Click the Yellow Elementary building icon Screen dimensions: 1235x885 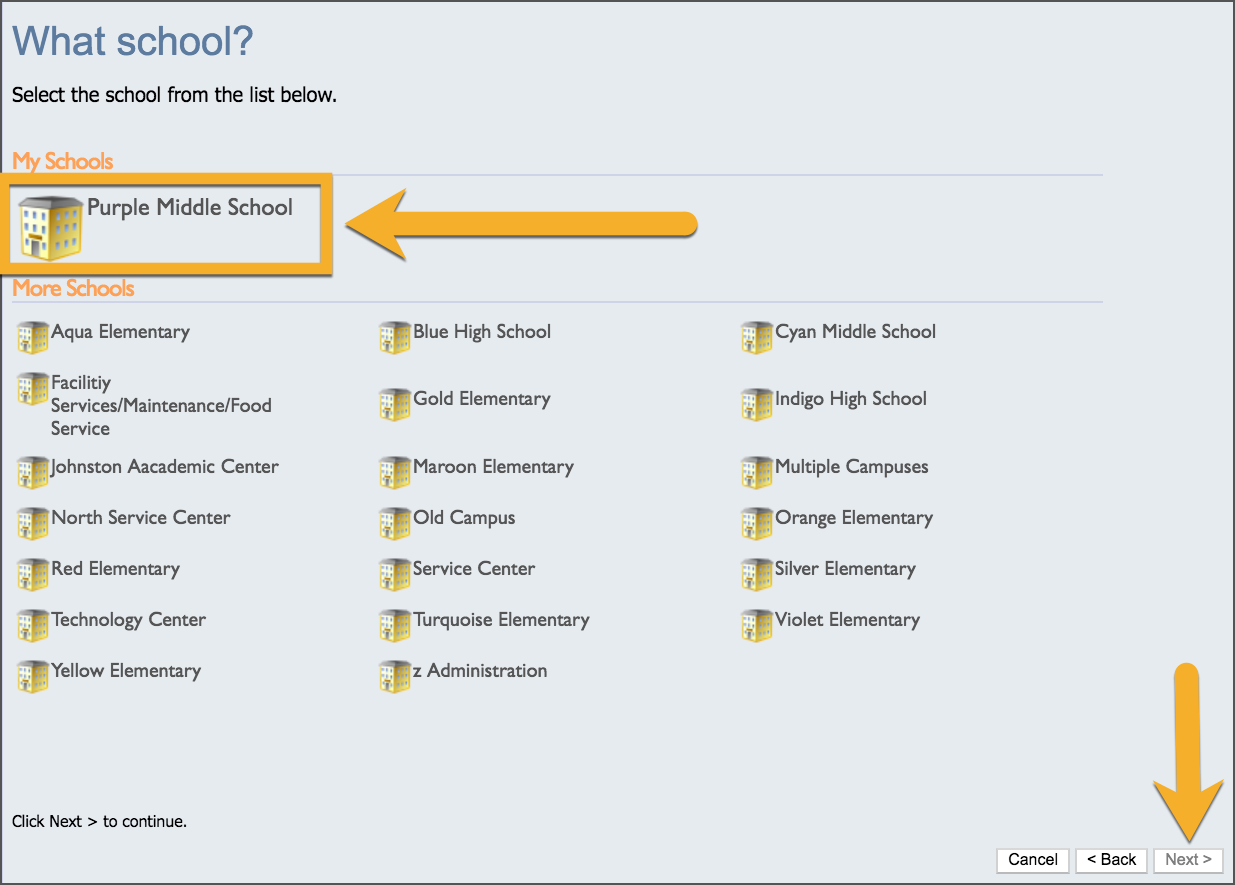point(33,676)
